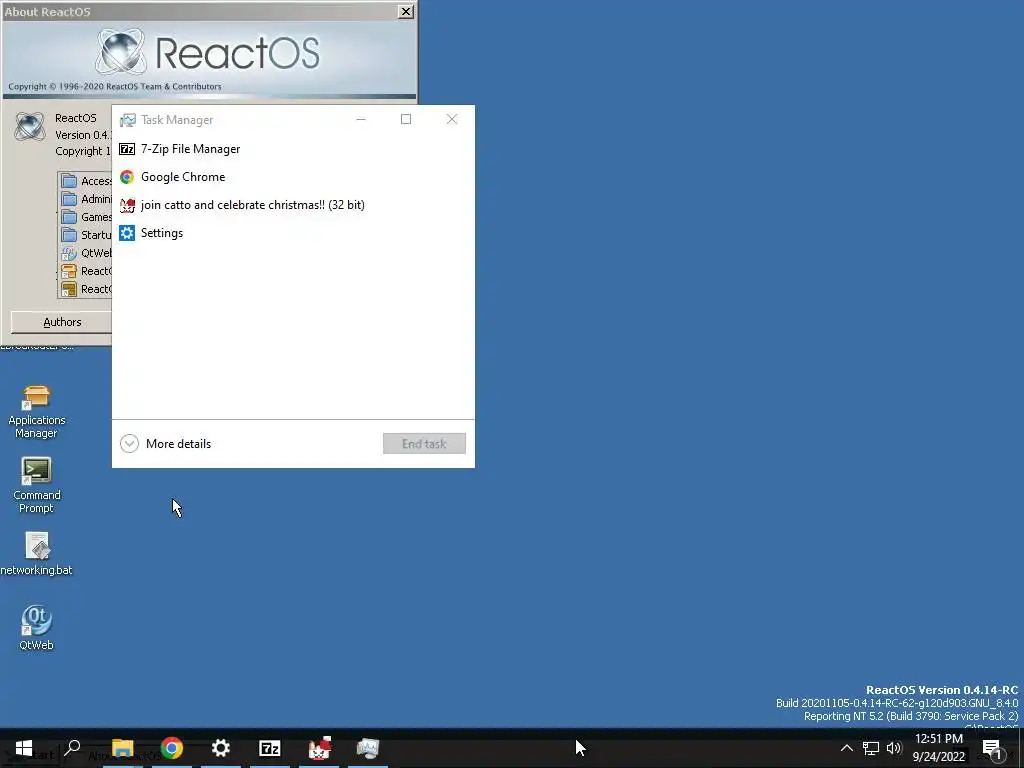Viewport: 1024px width, 768px height.
Task: Close the About ReactOS dialog
Action: pyautogui.click(x=406, y=12)
